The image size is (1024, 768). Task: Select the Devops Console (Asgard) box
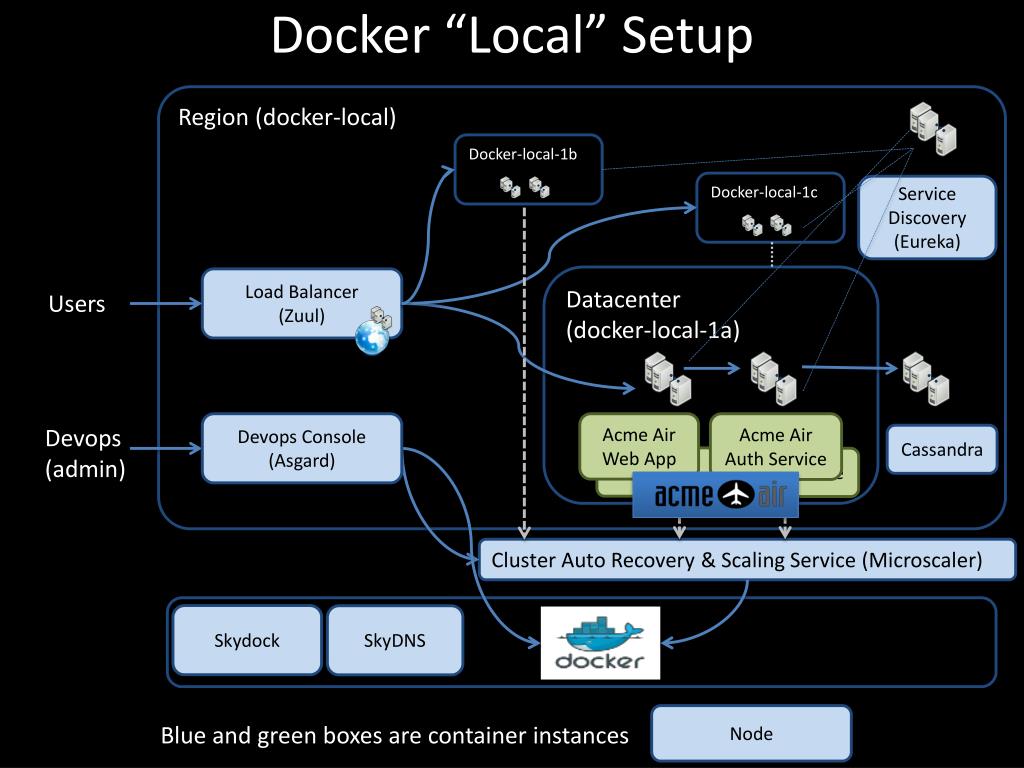pos(302,449)
